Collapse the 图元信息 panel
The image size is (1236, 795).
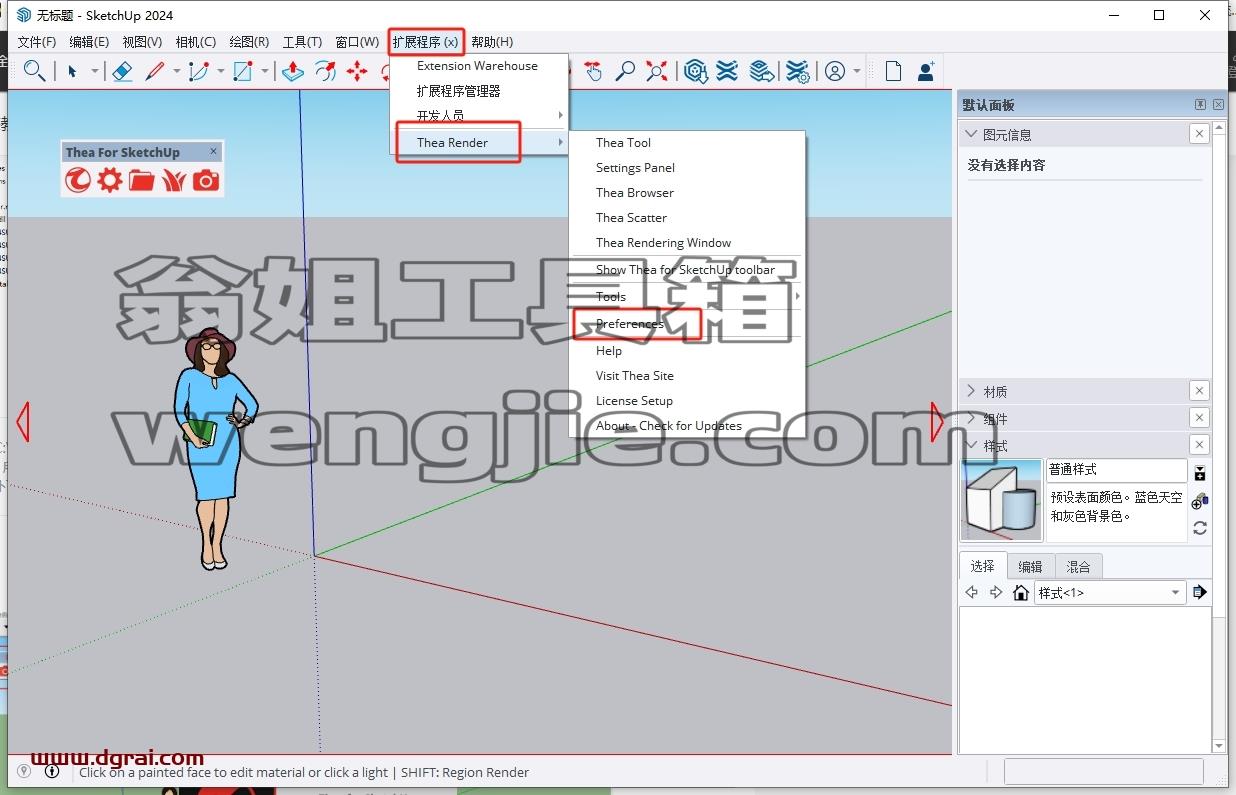pos(970,134)
